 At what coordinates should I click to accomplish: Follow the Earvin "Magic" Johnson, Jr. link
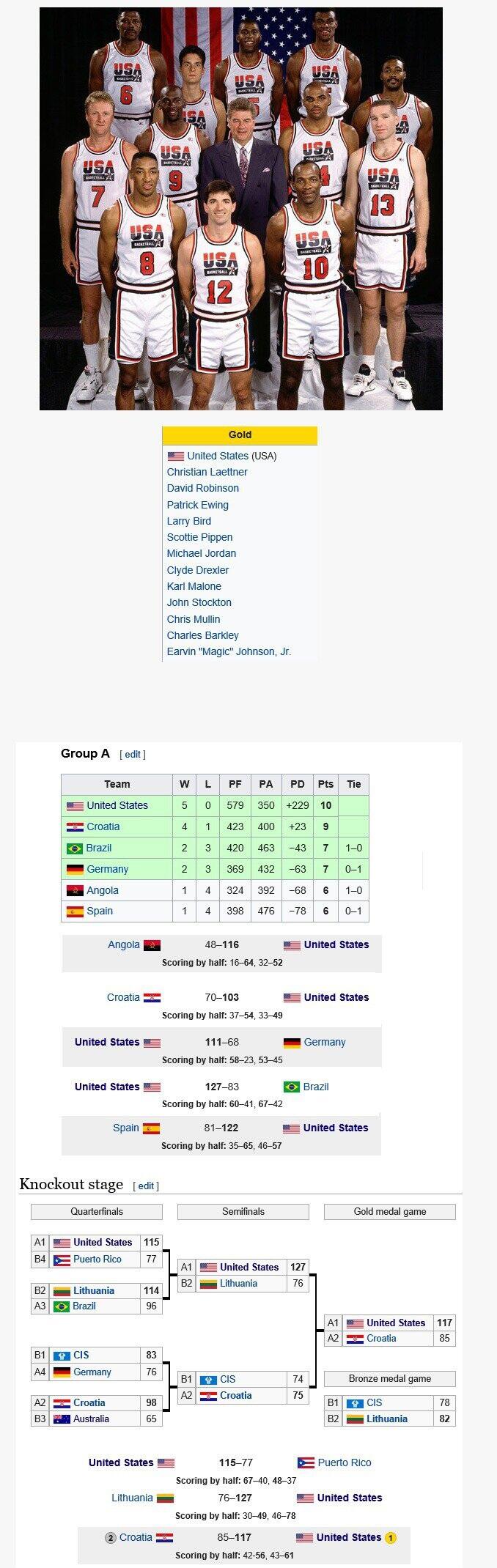(229, 651)
